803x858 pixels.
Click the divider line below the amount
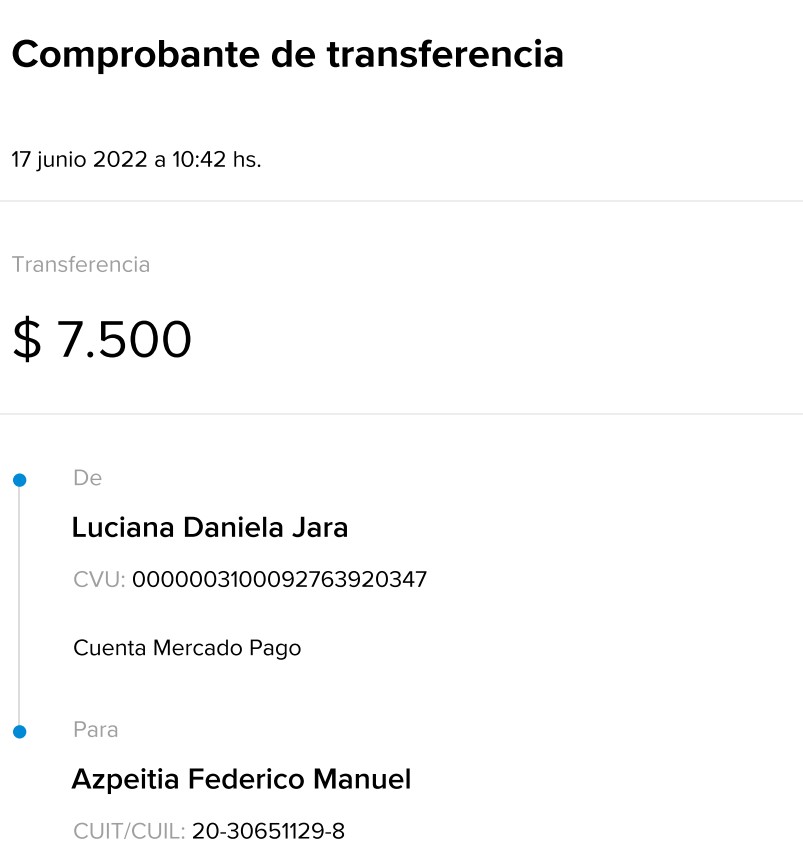pyautogui.click(x=401, y=414)
